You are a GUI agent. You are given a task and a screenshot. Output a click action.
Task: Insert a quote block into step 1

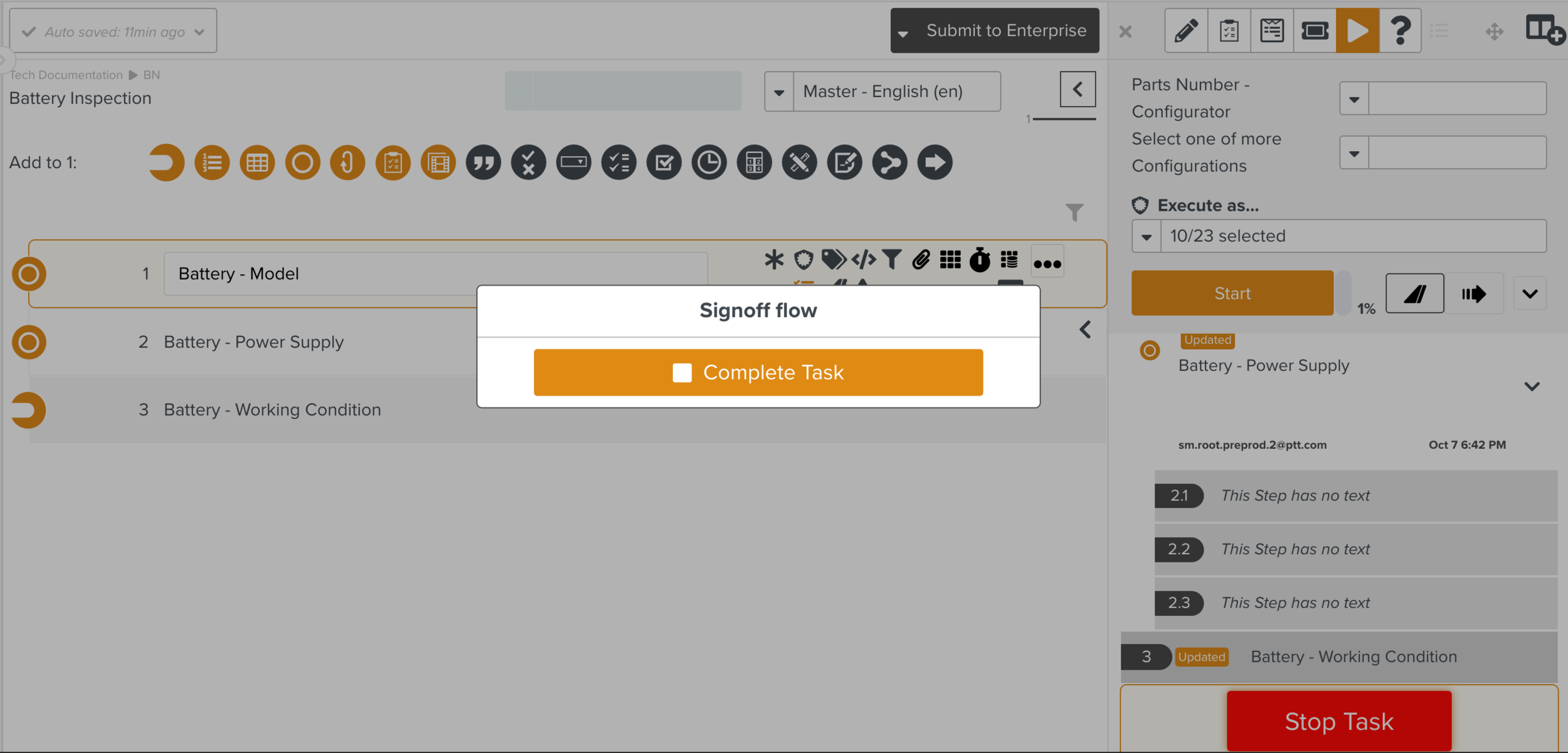(484, 162)
